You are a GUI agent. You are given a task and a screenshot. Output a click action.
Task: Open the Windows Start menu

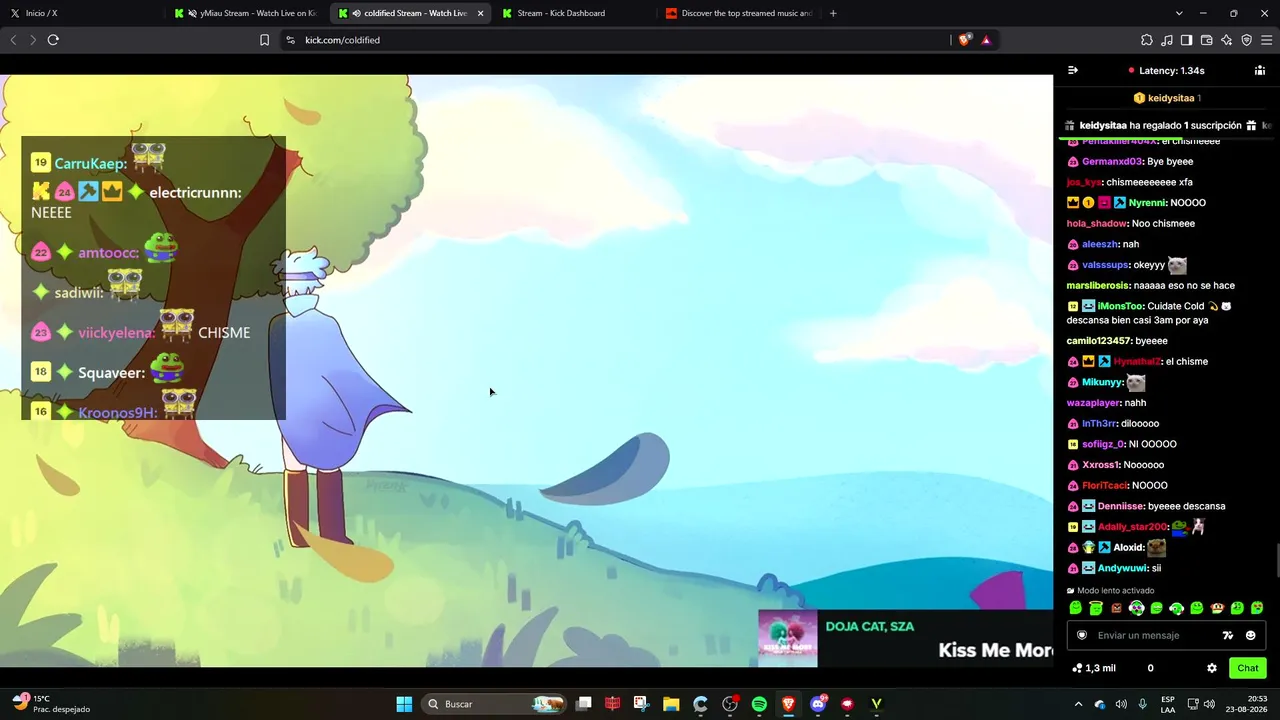point(404,704)
